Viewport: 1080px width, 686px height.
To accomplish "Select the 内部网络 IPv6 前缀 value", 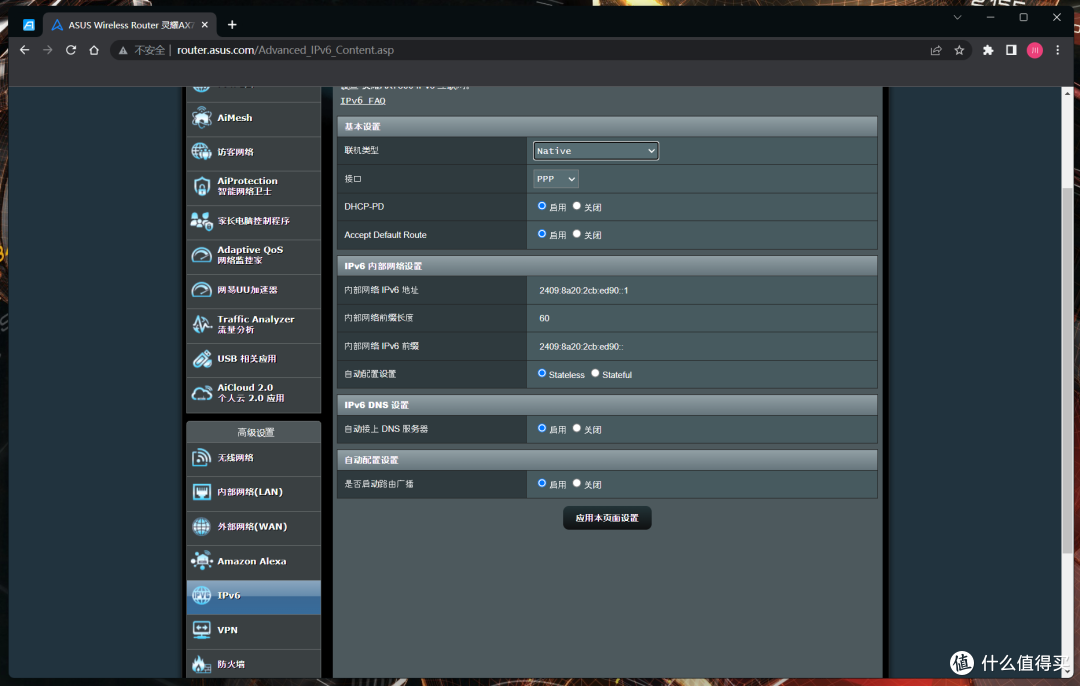I will pyautogui.click(x=581, y=346).
